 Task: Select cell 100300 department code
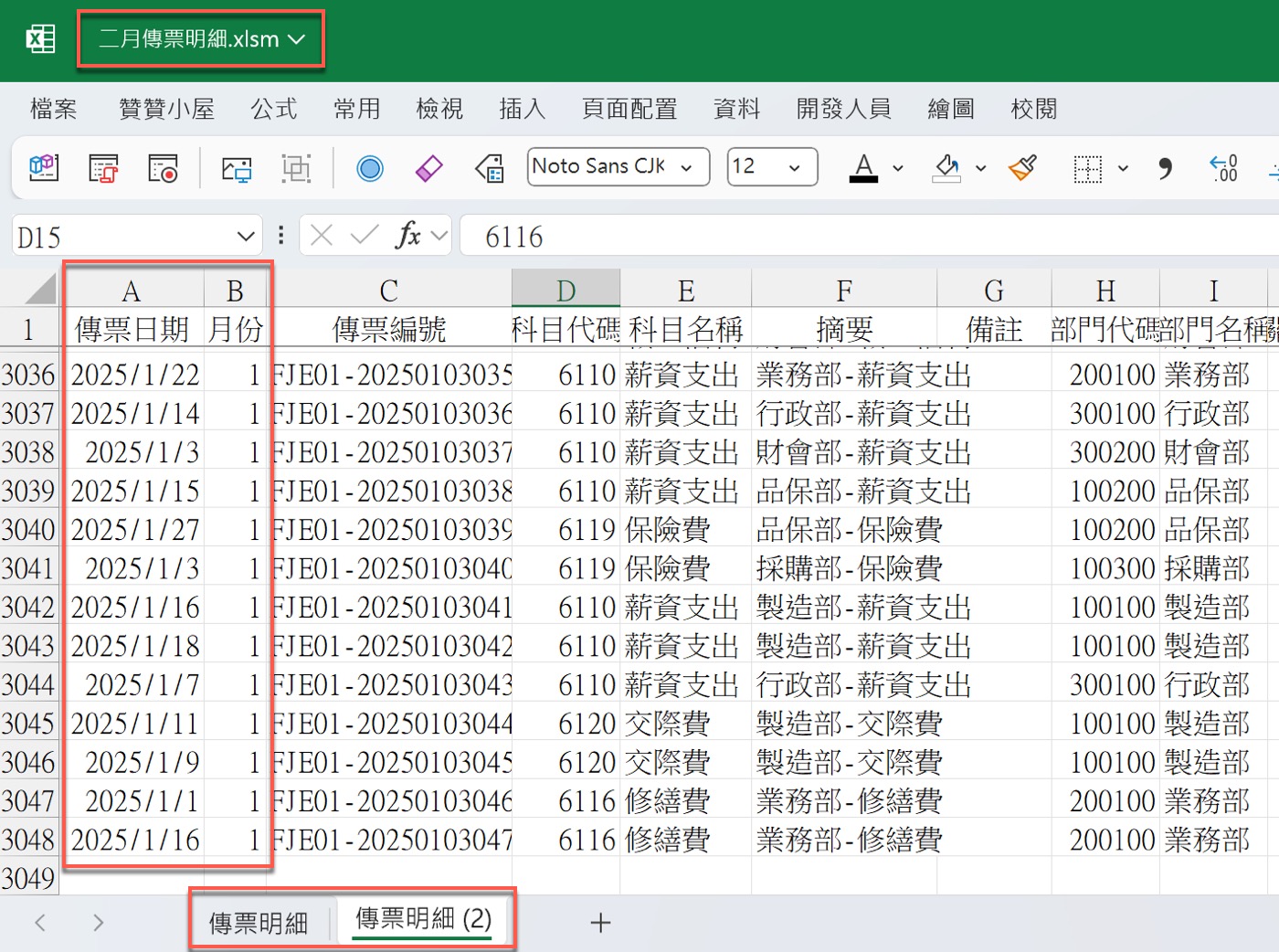[x=1105, y=568]
